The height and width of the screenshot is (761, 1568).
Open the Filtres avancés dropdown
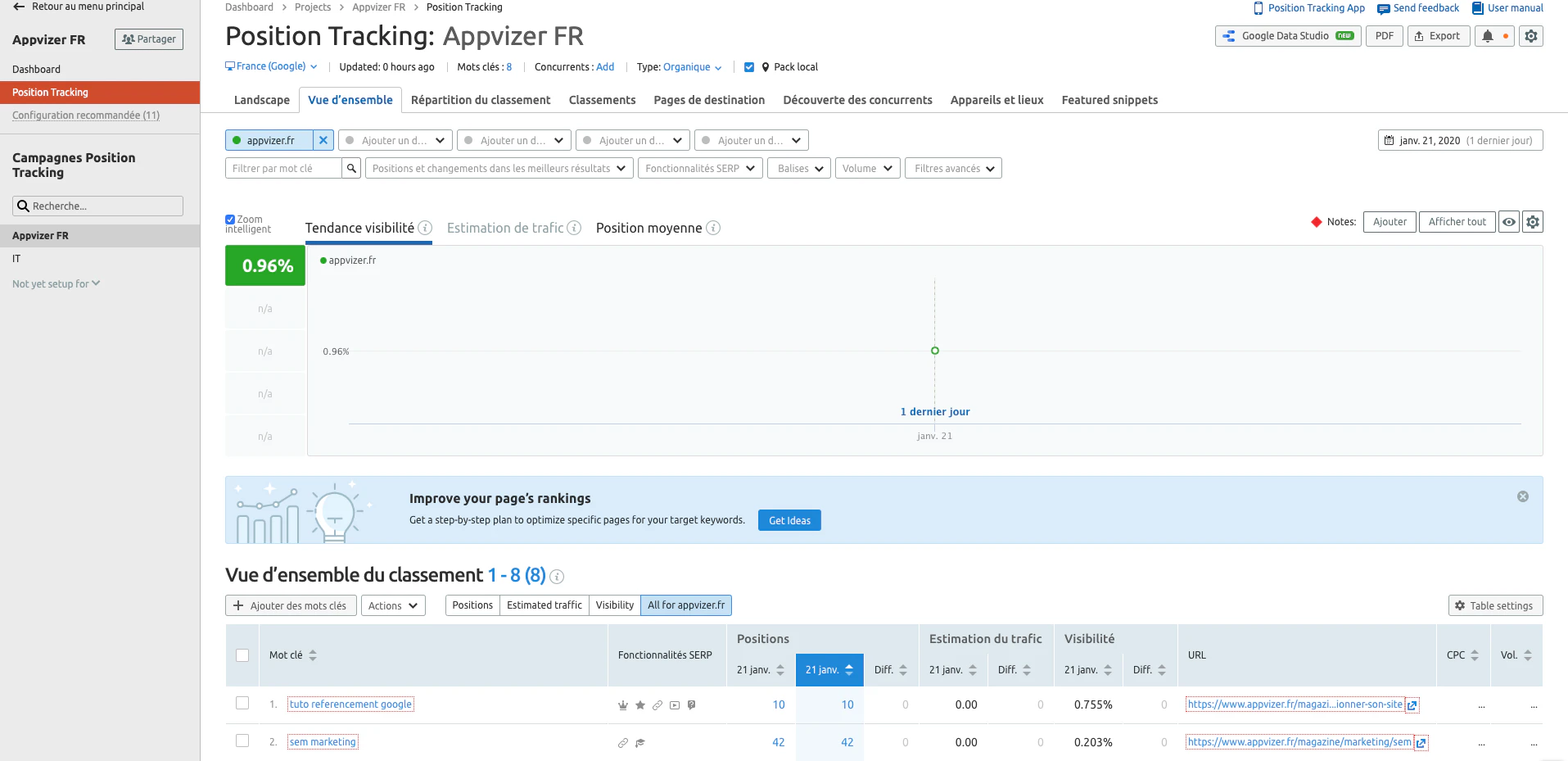coord(953,168)
